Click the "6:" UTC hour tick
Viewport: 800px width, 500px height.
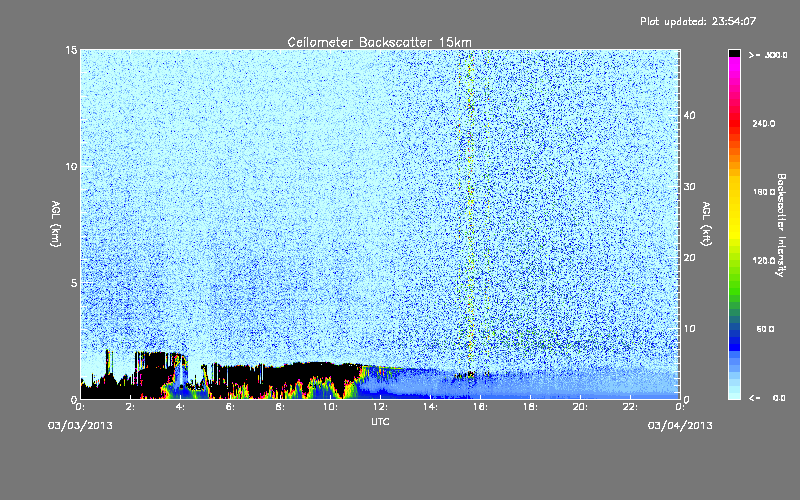tap(231, 407)
